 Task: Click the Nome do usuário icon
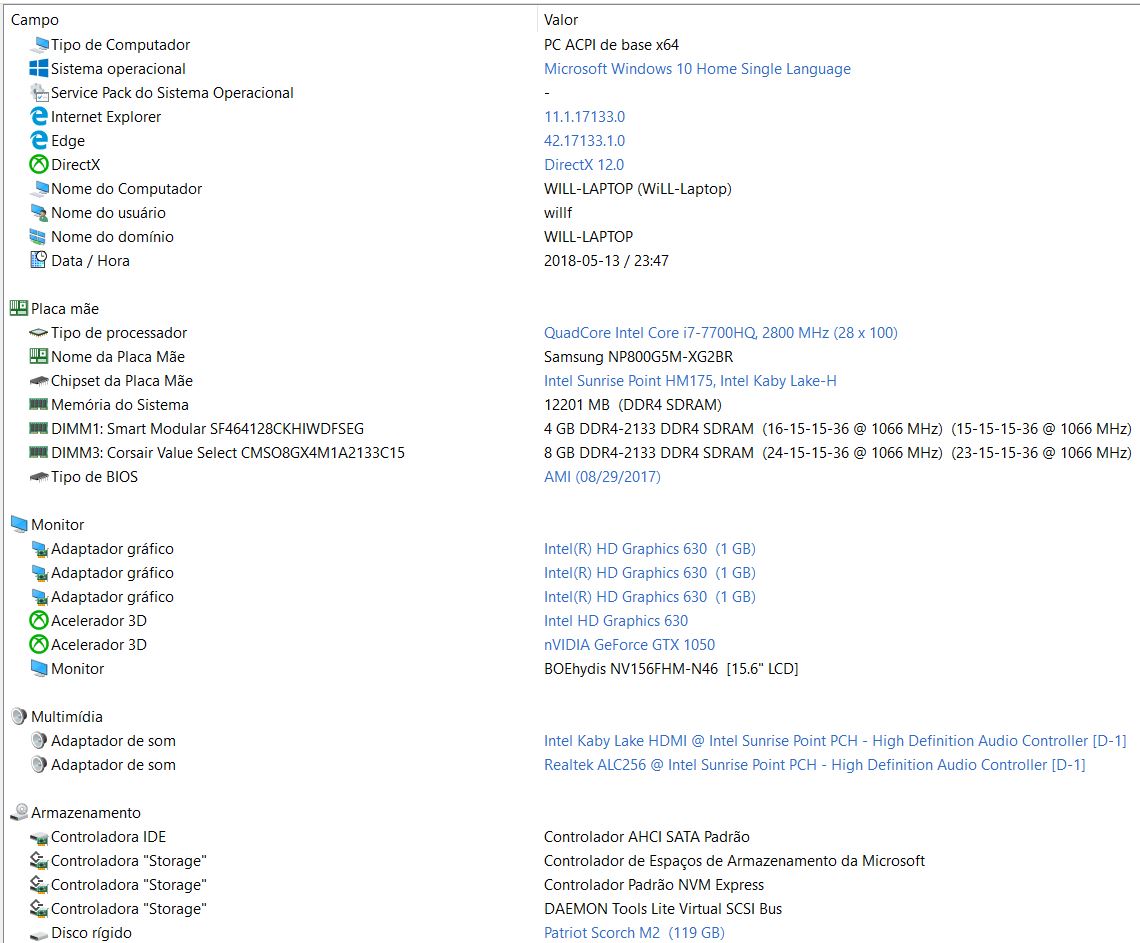point(39,212)
